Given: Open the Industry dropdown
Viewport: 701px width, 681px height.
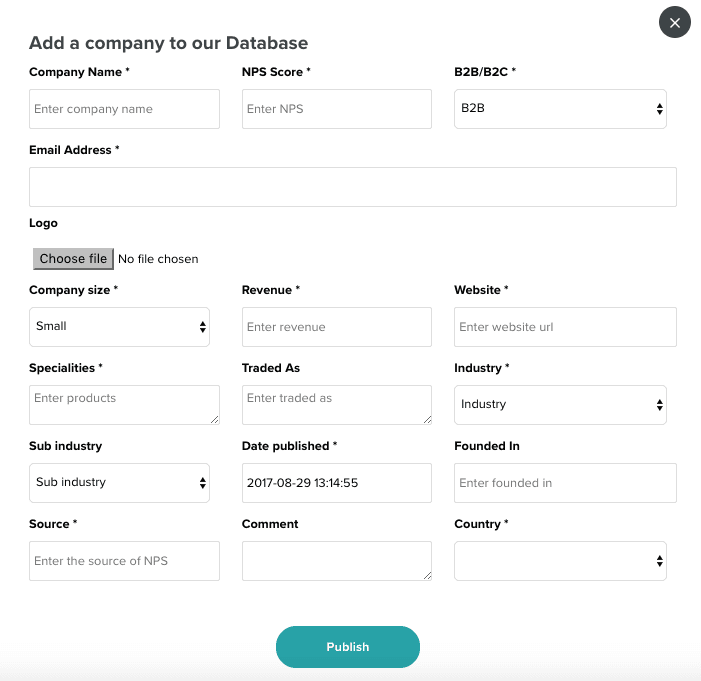Looking at the screenshot, I should pos(560,405).
